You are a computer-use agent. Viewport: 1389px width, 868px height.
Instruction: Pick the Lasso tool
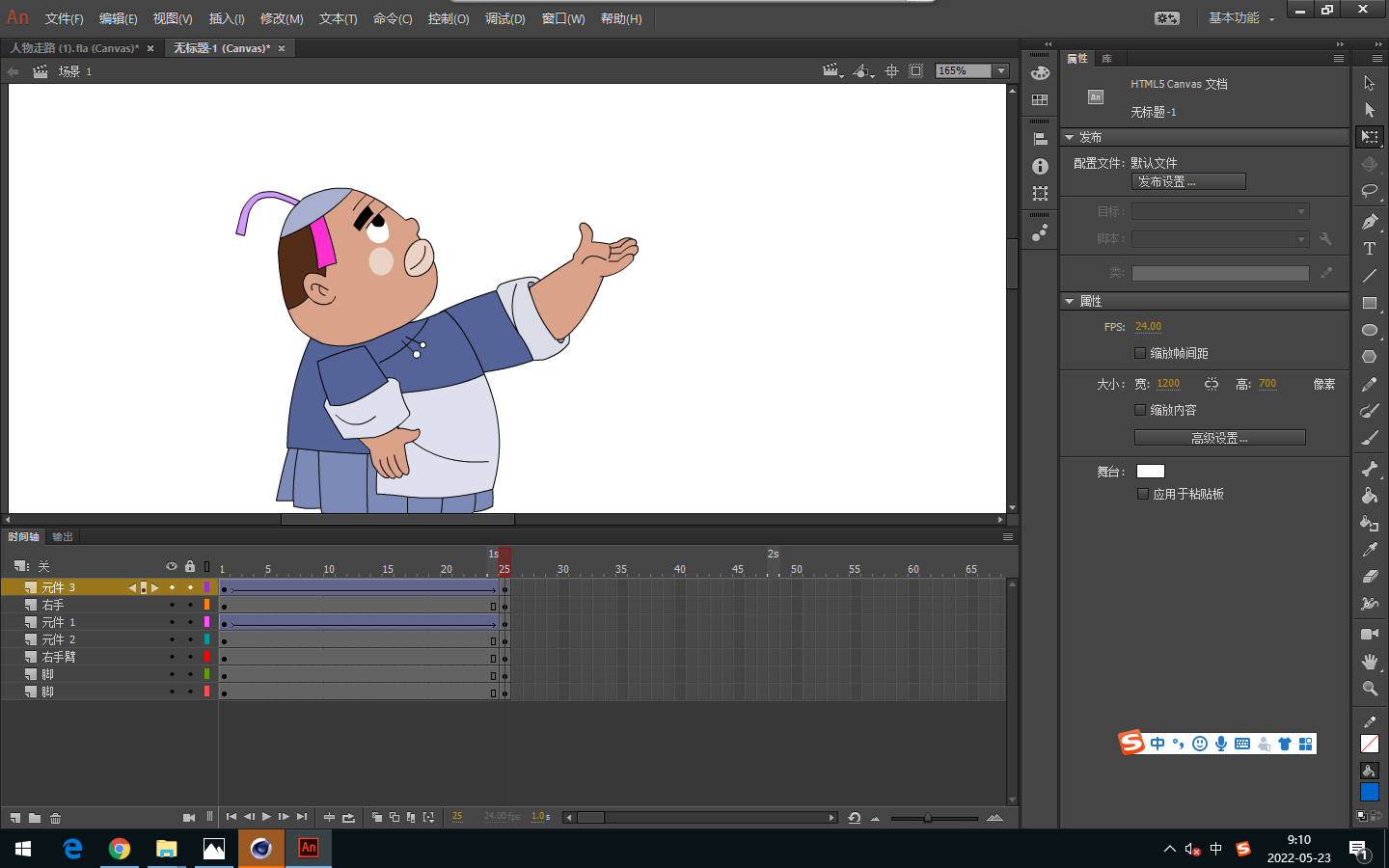click(1369, 191)
